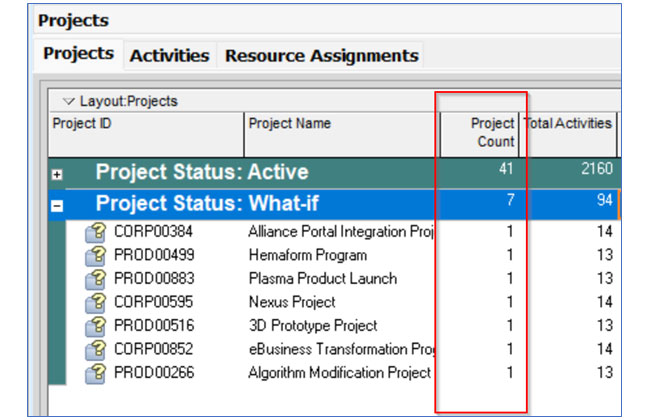Click project icon next to PROD00516
This screenshot has width=650, height=420.
pos(97,326)
